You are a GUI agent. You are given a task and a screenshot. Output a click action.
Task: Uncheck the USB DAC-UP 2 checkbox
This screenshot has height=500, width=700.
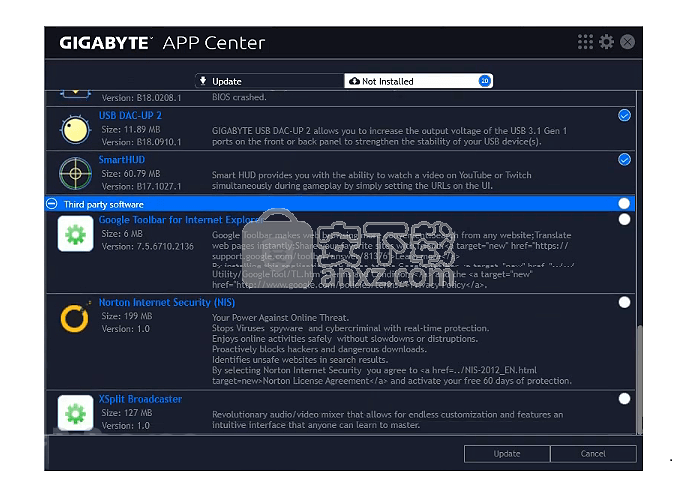pyautogui.click(x=624, y=116)
